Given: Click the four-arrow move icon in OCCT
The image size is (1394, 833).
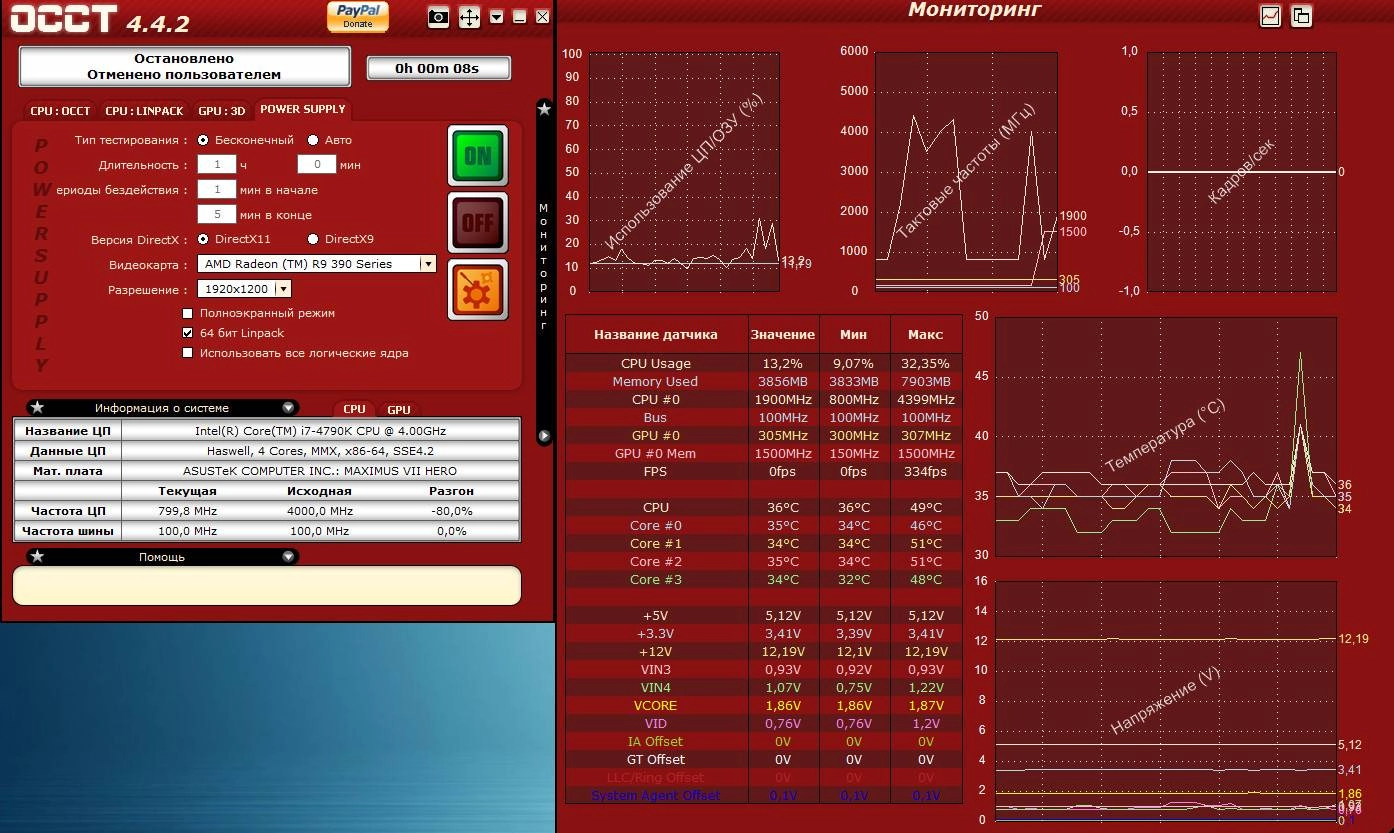Looking at the screenshot, I should tap(469, 17).
